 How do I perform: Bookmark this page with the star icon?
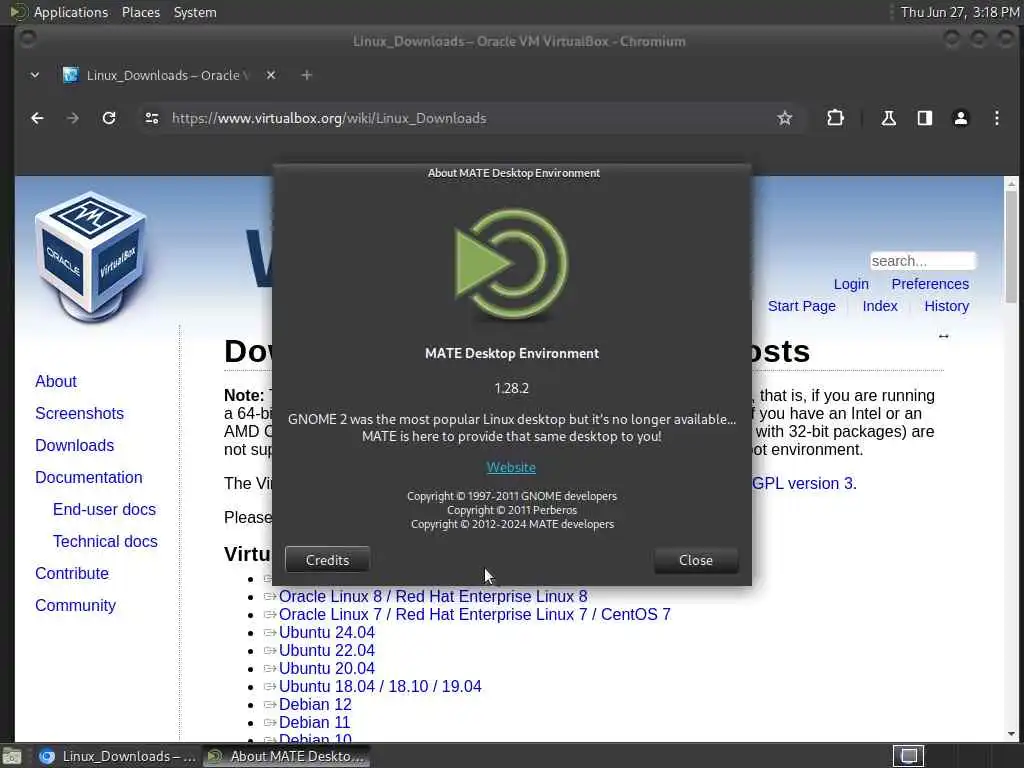click(x=784, y=118)
